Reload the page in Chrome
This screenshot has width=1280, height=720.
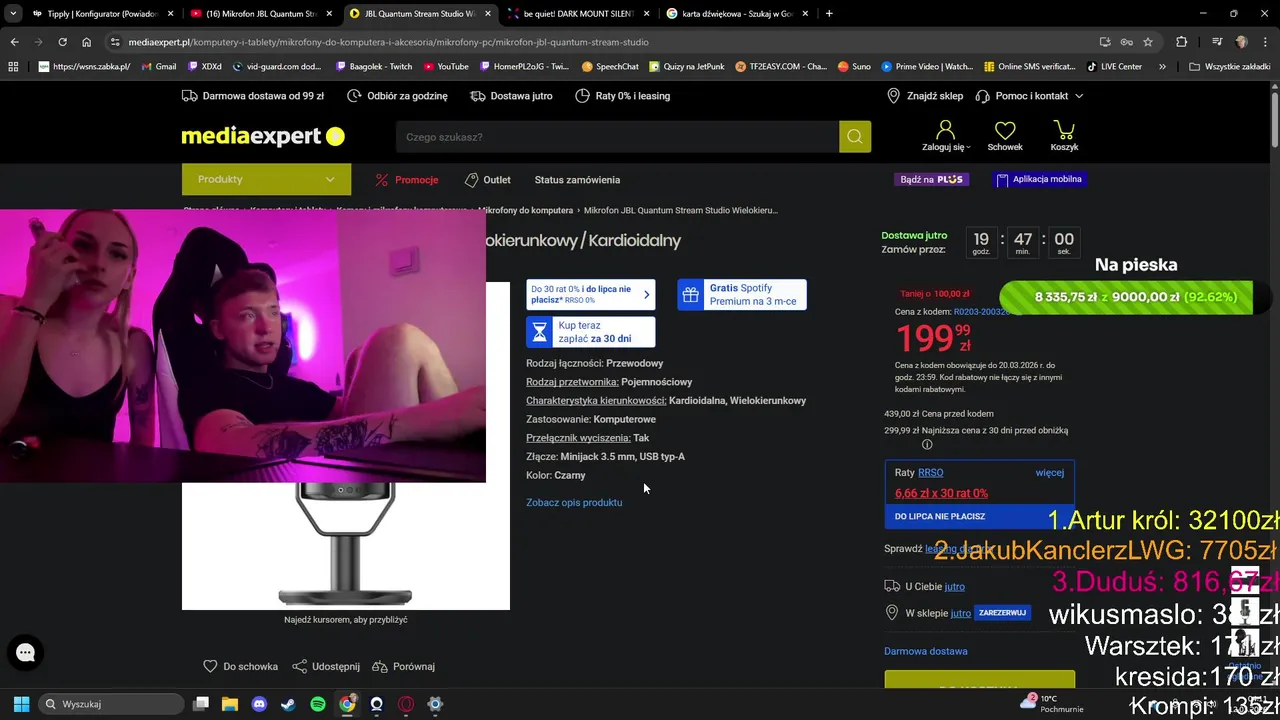click(x=62, y=42)
